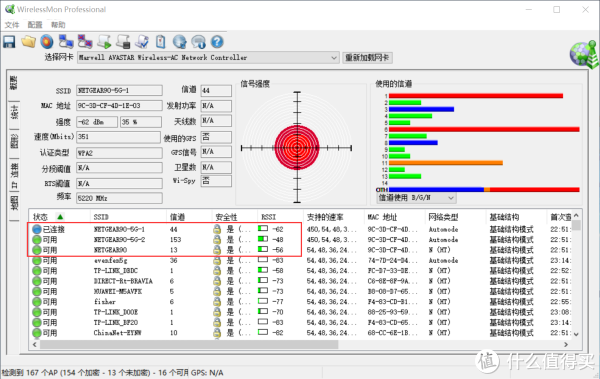Click the speech bubble info icon
Screen dimensions: 600x379
[x=199, y=42]
